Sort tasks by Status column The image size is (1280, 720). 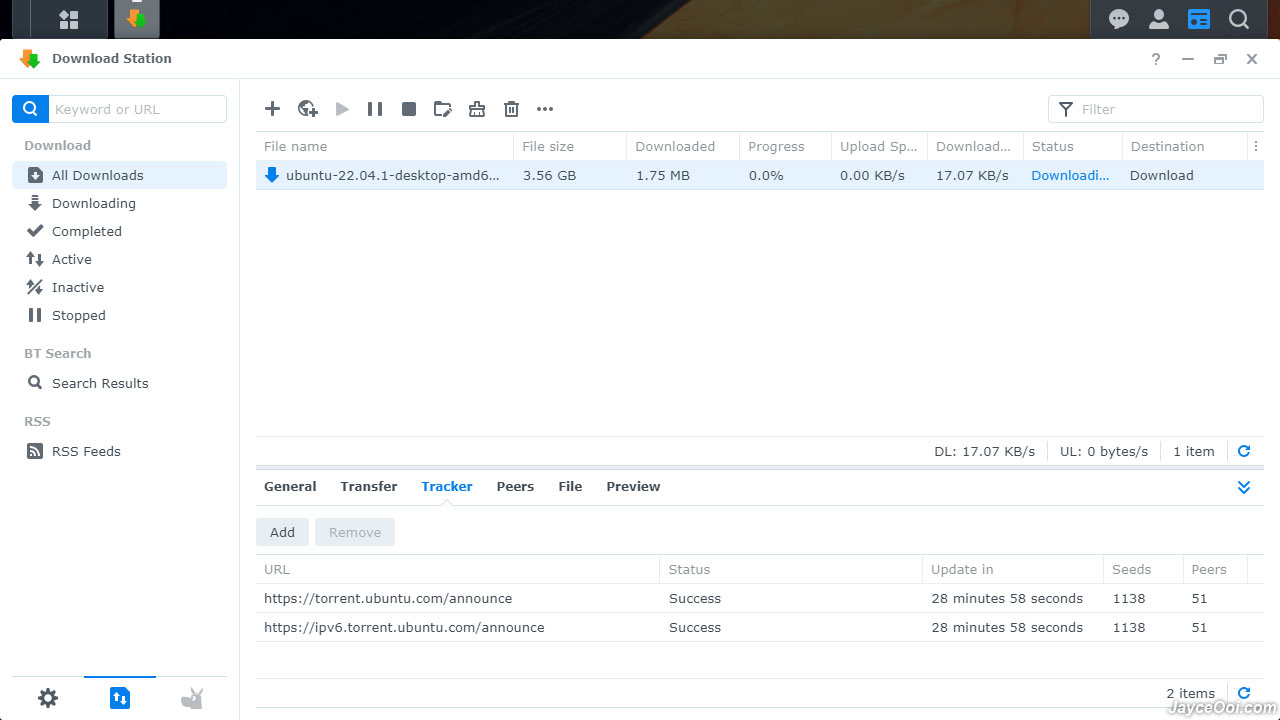coord(1073,146)
